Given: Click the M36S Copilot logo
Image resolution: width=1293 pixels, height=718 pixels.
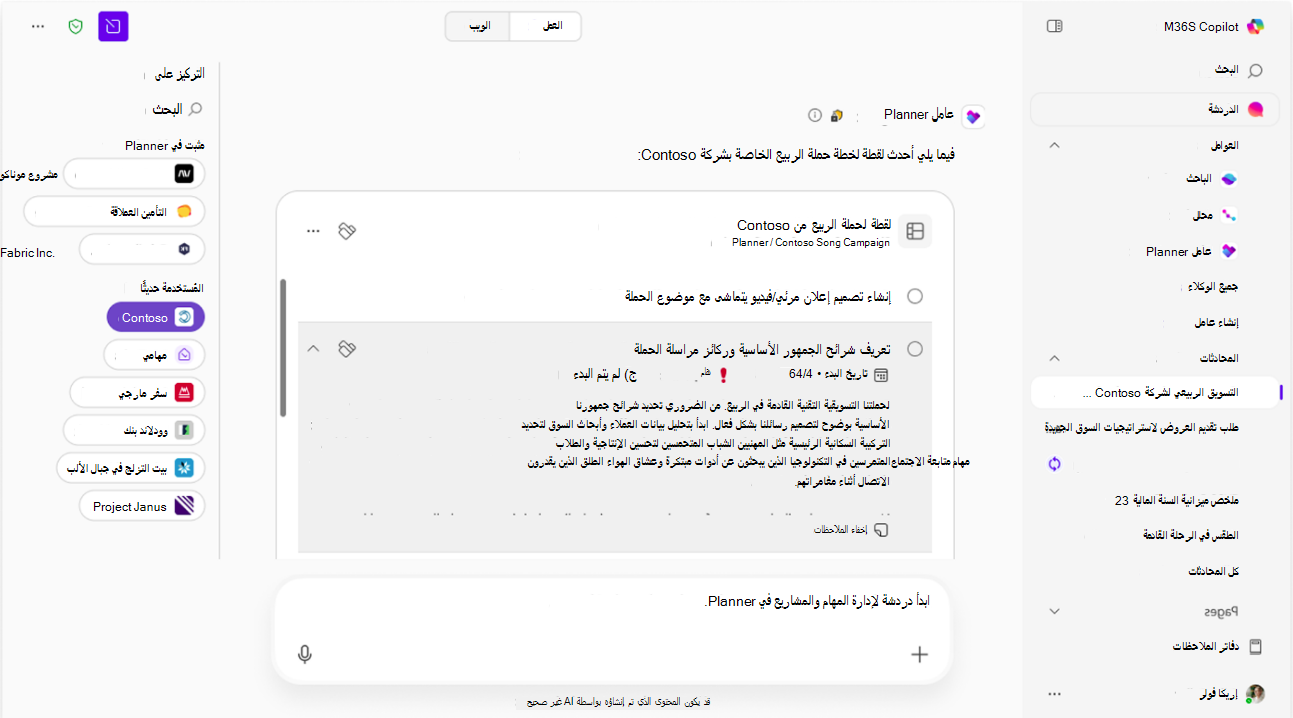Looking at the screenshot, I should click(x=1255, y=26).
